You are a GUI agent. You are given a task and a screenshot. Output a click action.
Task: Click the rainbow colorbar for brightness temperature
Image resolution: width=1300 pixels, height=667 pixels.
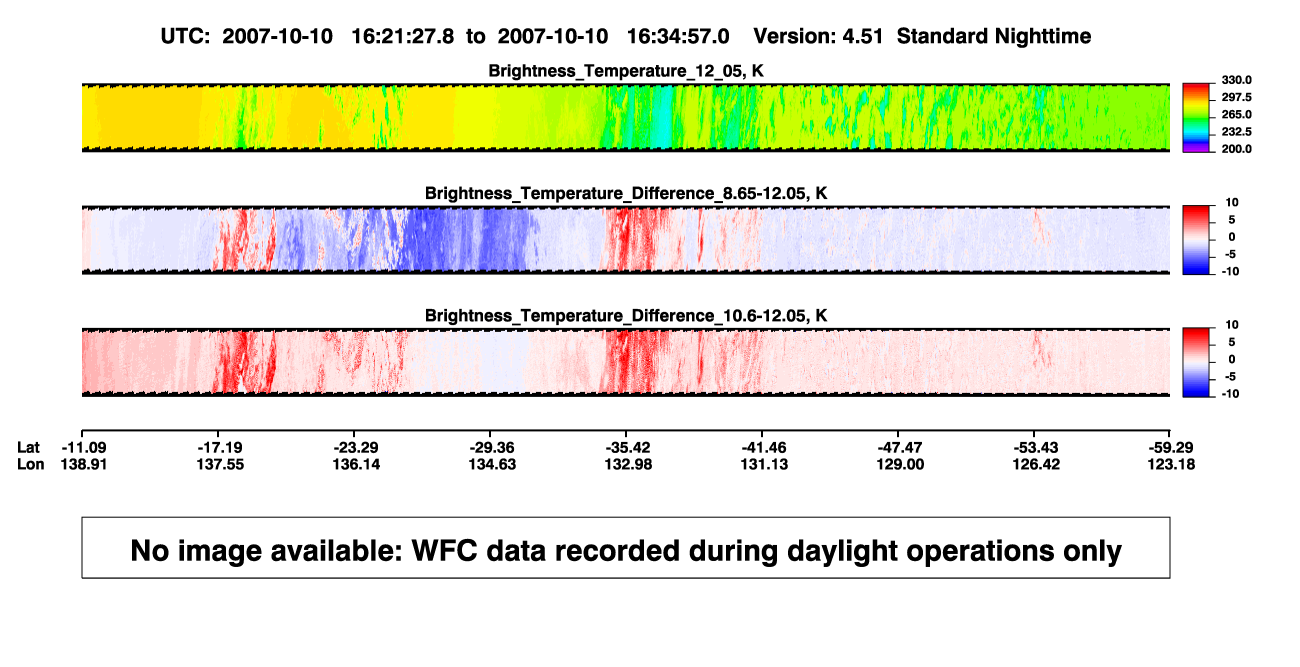[1195, 117]
